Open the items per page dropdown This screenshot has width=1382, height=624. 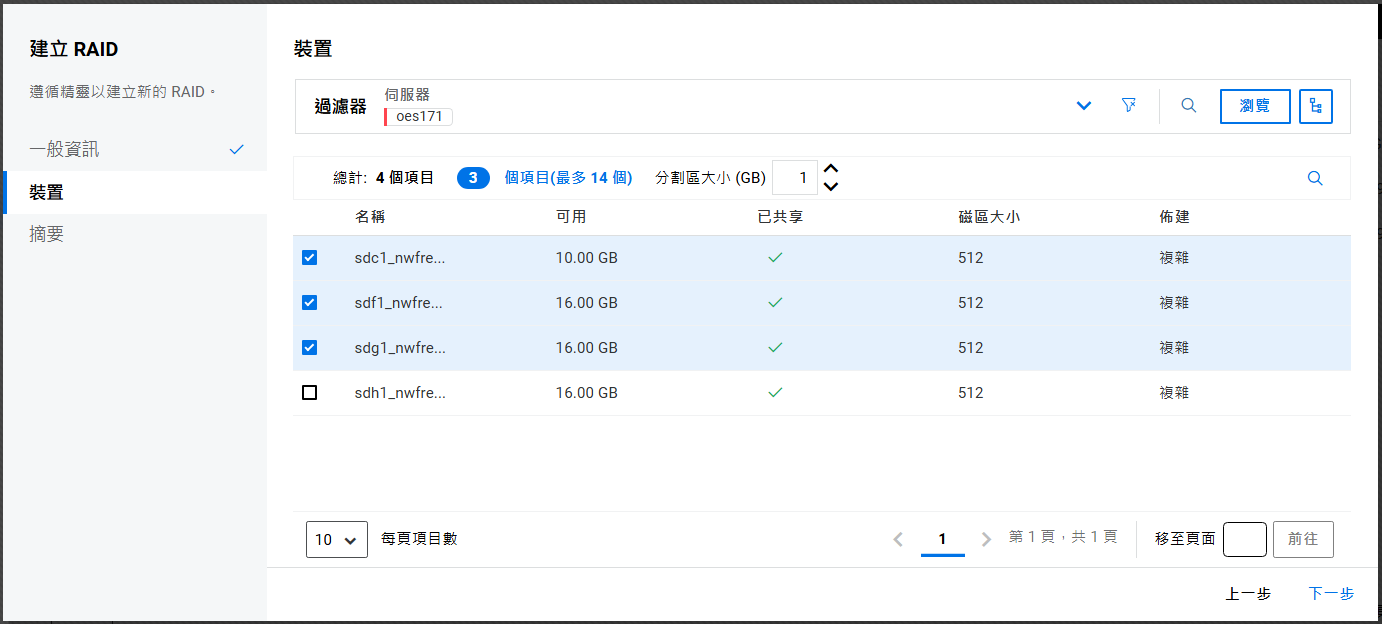point(337,539)
